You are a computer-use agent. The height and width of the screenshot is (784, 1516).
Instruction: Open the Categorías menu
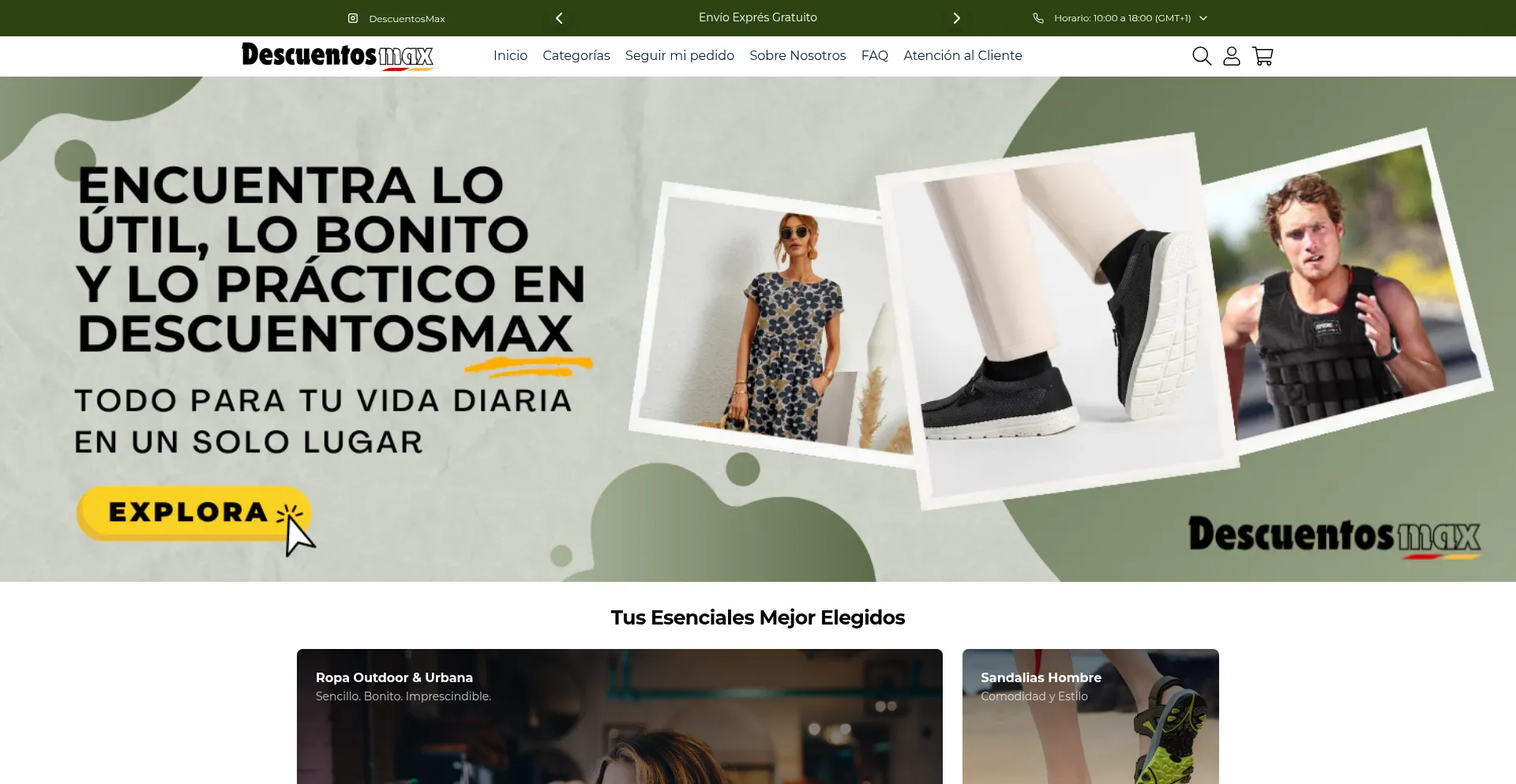tap(576, 55)
